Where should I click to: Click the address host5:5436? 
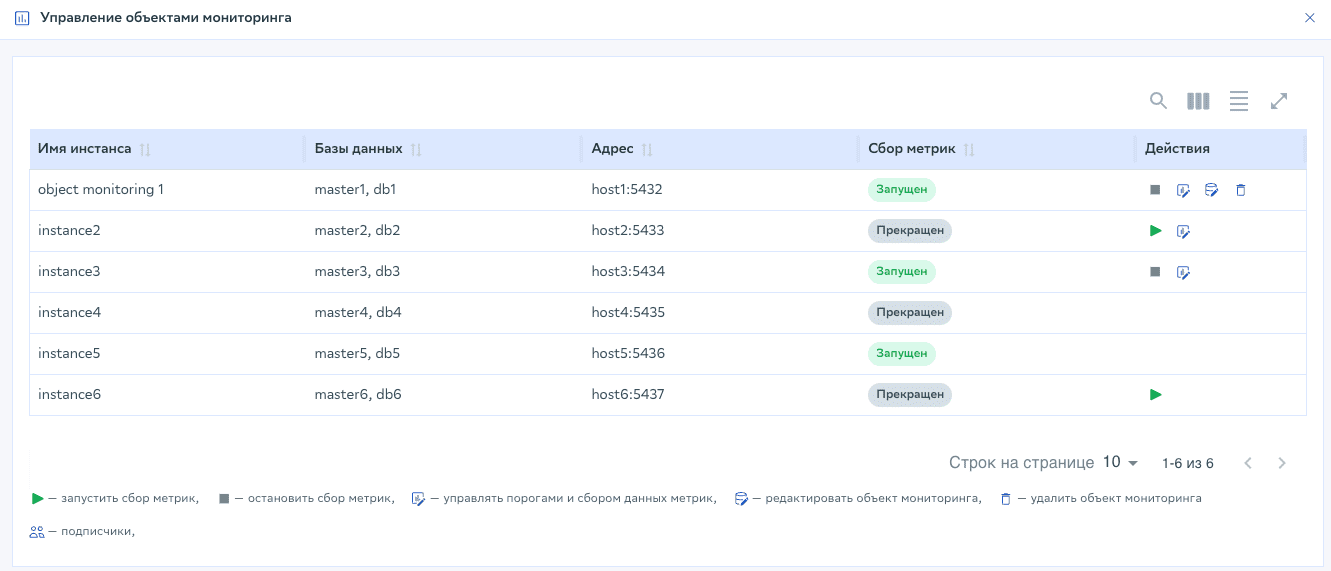[x=628, y=353]
